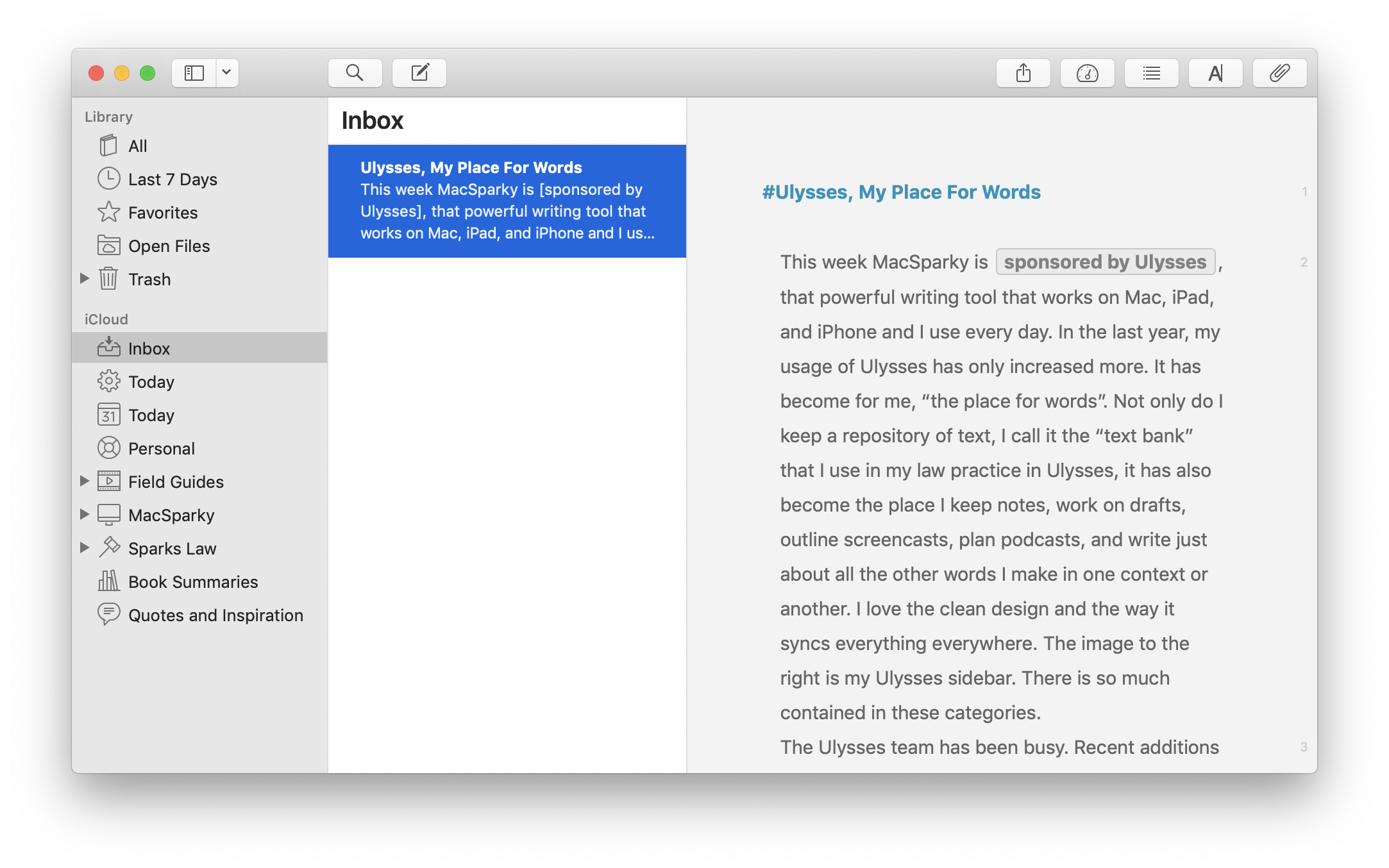
Task: Open the markup text formatting button
Action: [x=1215, y=73]
